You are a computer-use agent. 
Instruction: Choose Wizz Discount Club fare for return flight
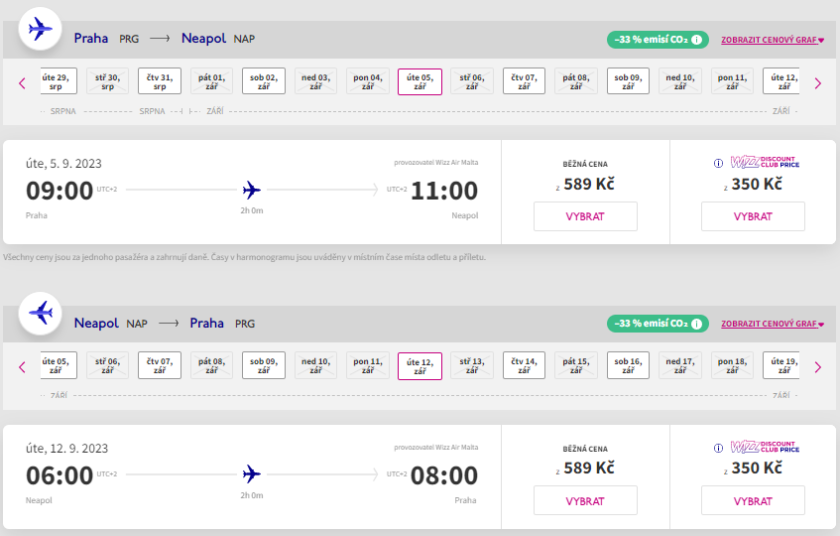pyautogui.click(x=752, y=500)
